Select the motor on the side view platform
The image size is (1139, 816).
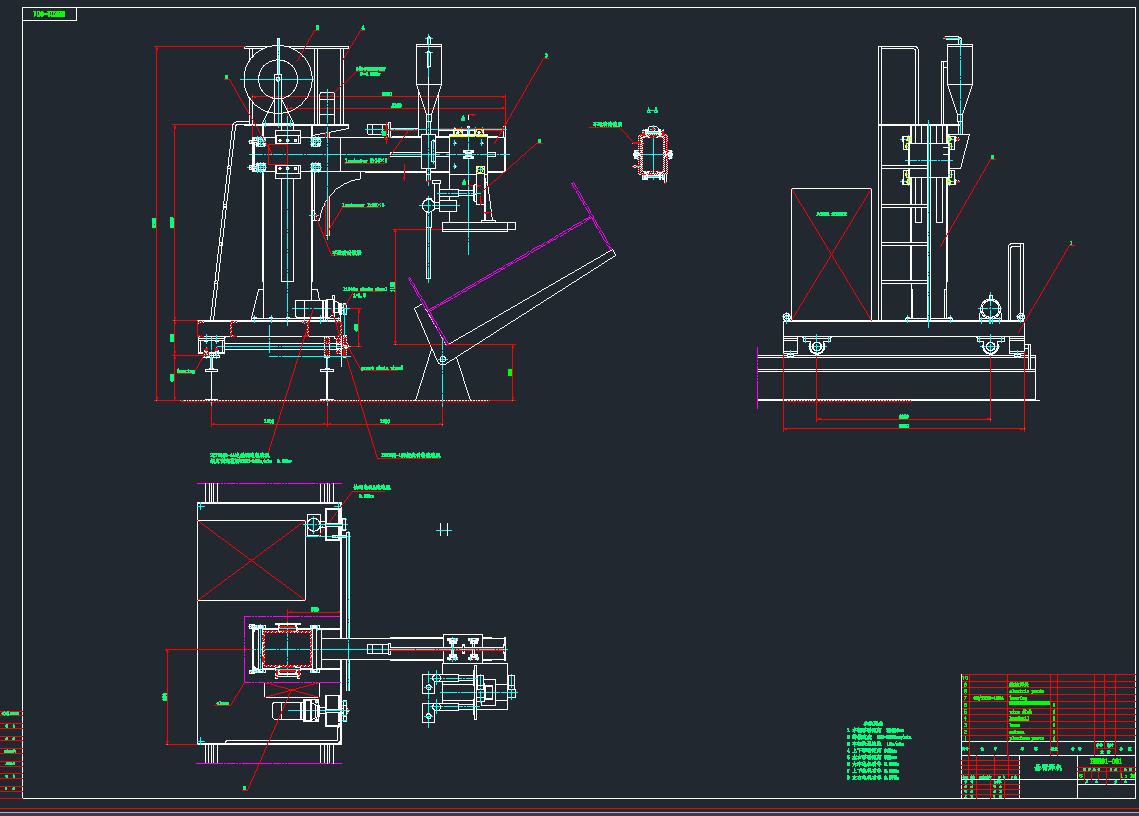click(x=992, y=307)
